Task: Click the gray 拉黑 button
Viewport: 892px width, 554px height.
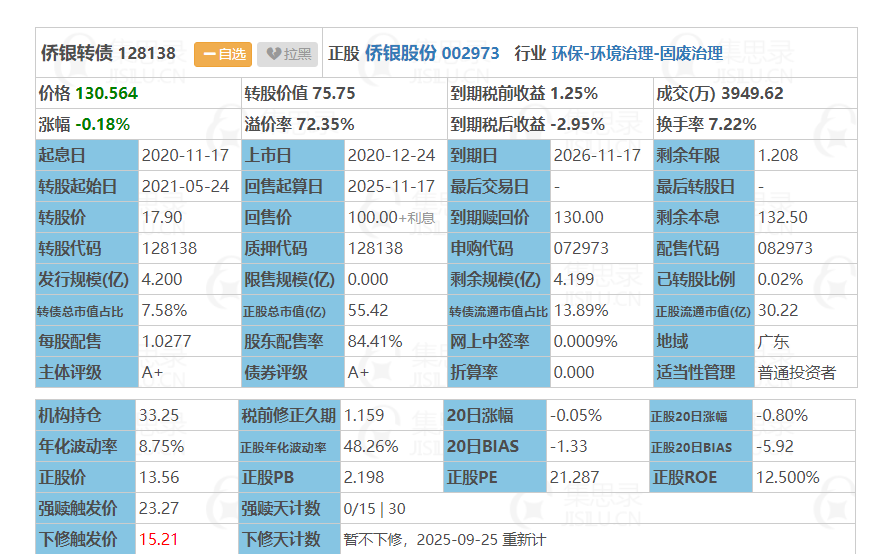Action: (287, 54)
